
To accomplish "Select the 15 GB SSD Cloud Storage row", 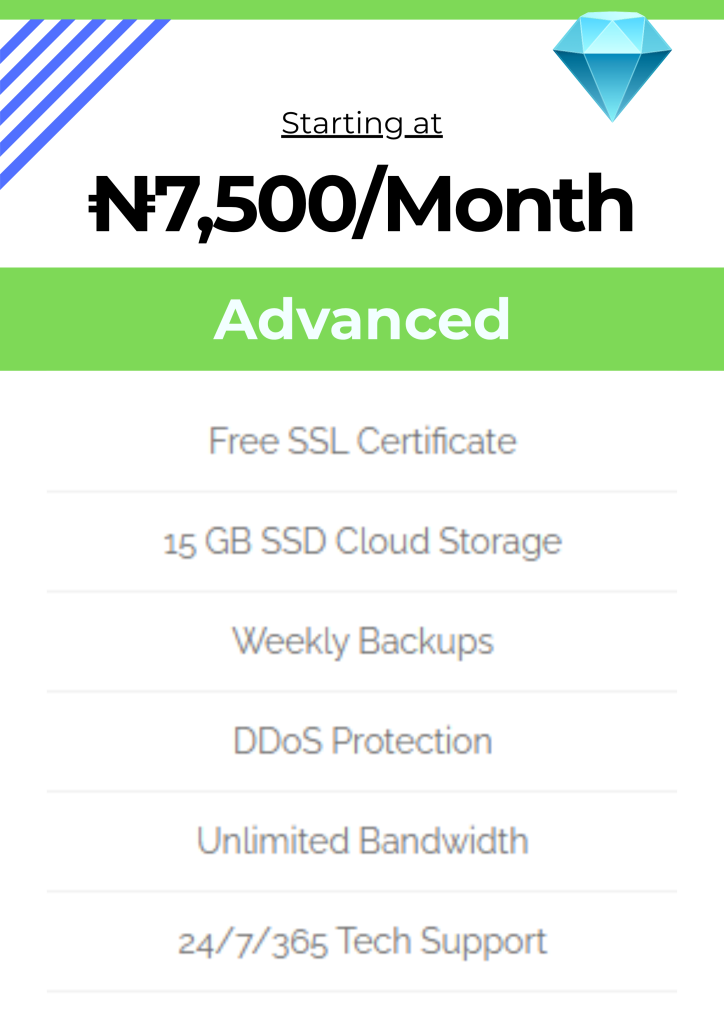I will click(362, 541).
